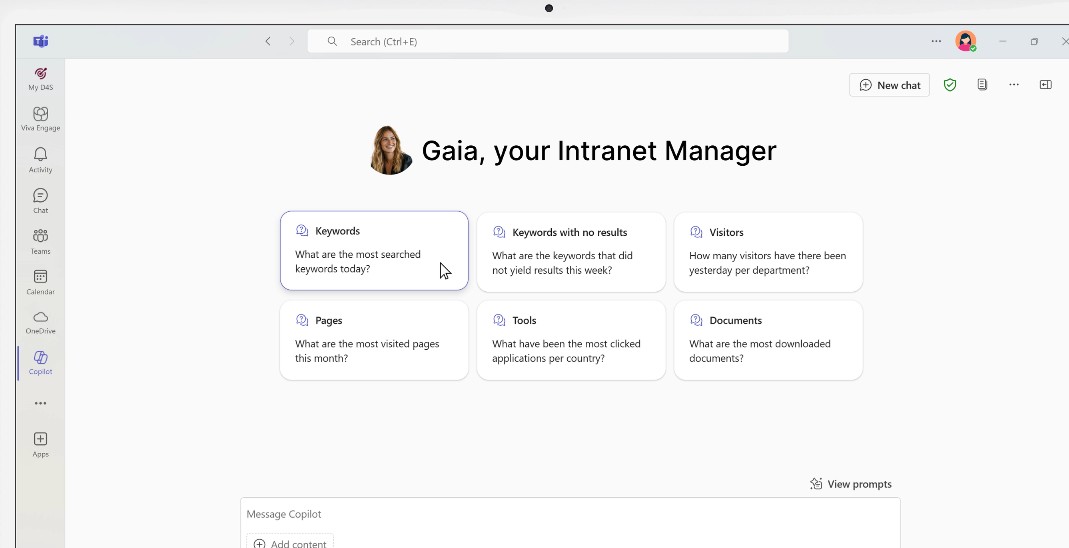Expand more apps ellipsis in sidebar

[x=40, y=404]
